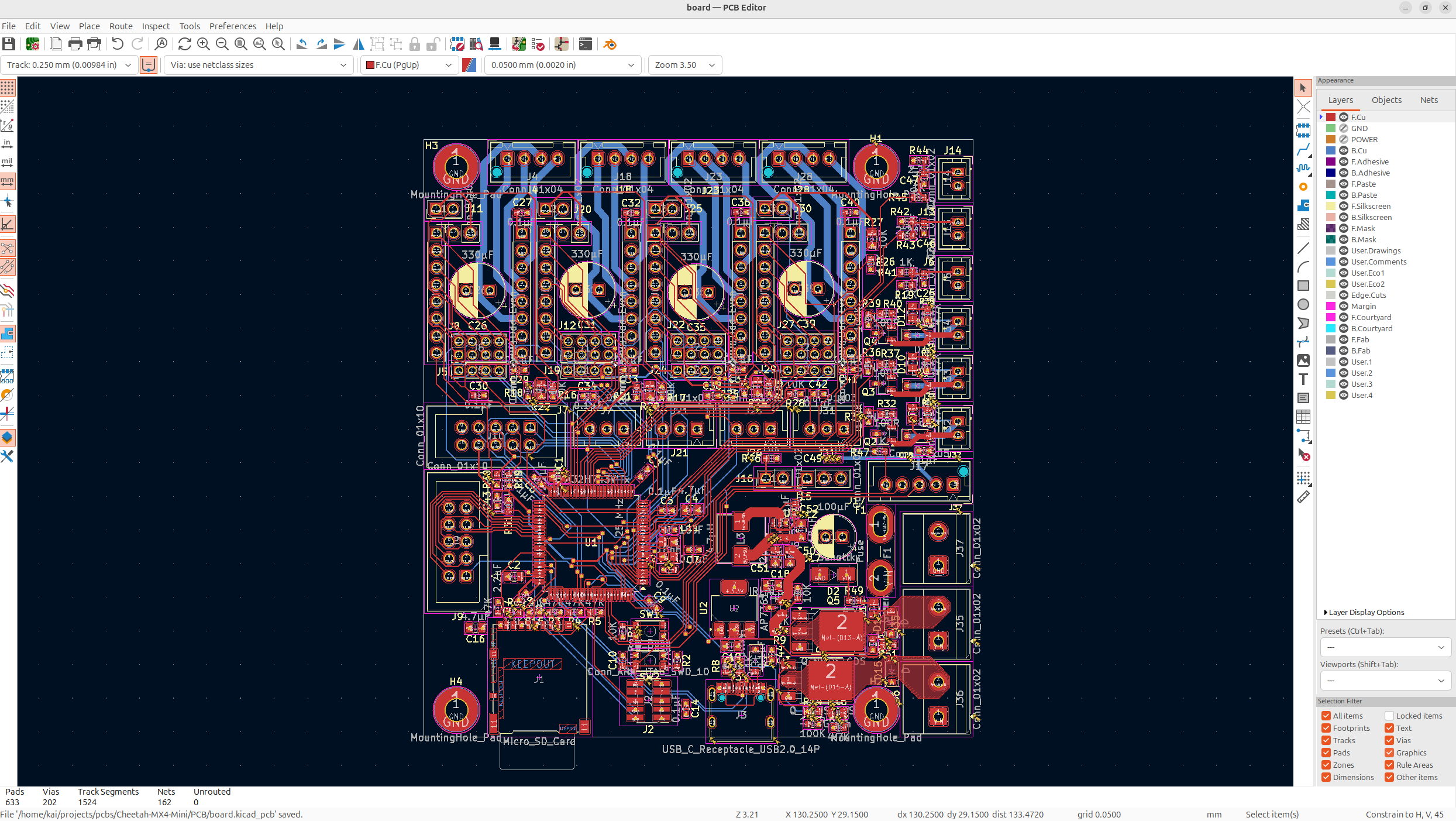Screen dimensions: 1456x821
Task: Select the Measure tool ruler icon
Action: pyautogui.click(x=1303, y=497)
